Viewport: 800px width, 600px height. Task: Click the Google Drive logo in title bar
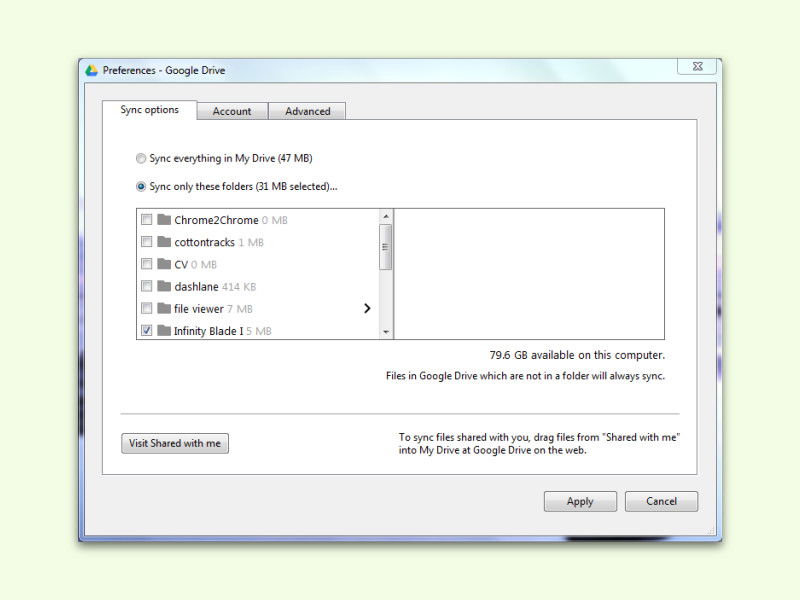point(92,70)
